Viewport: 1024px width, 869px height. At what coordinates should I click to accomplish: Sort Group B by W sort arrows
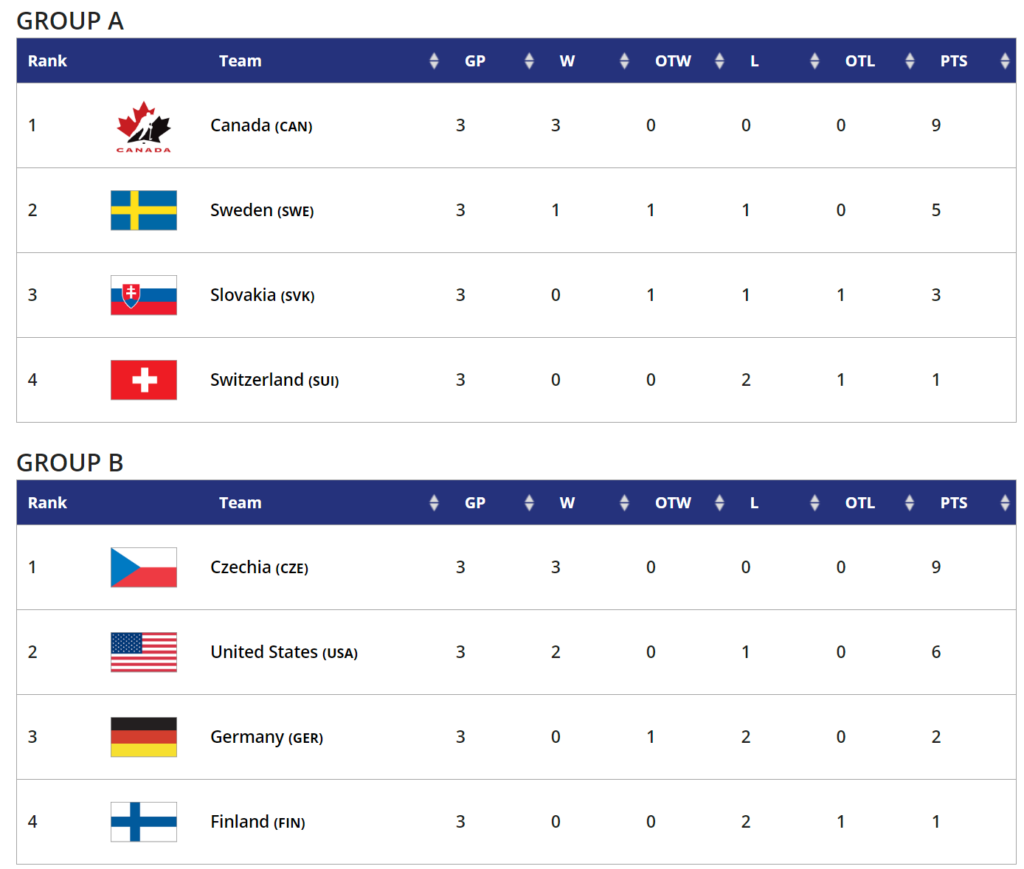(624, 503)
